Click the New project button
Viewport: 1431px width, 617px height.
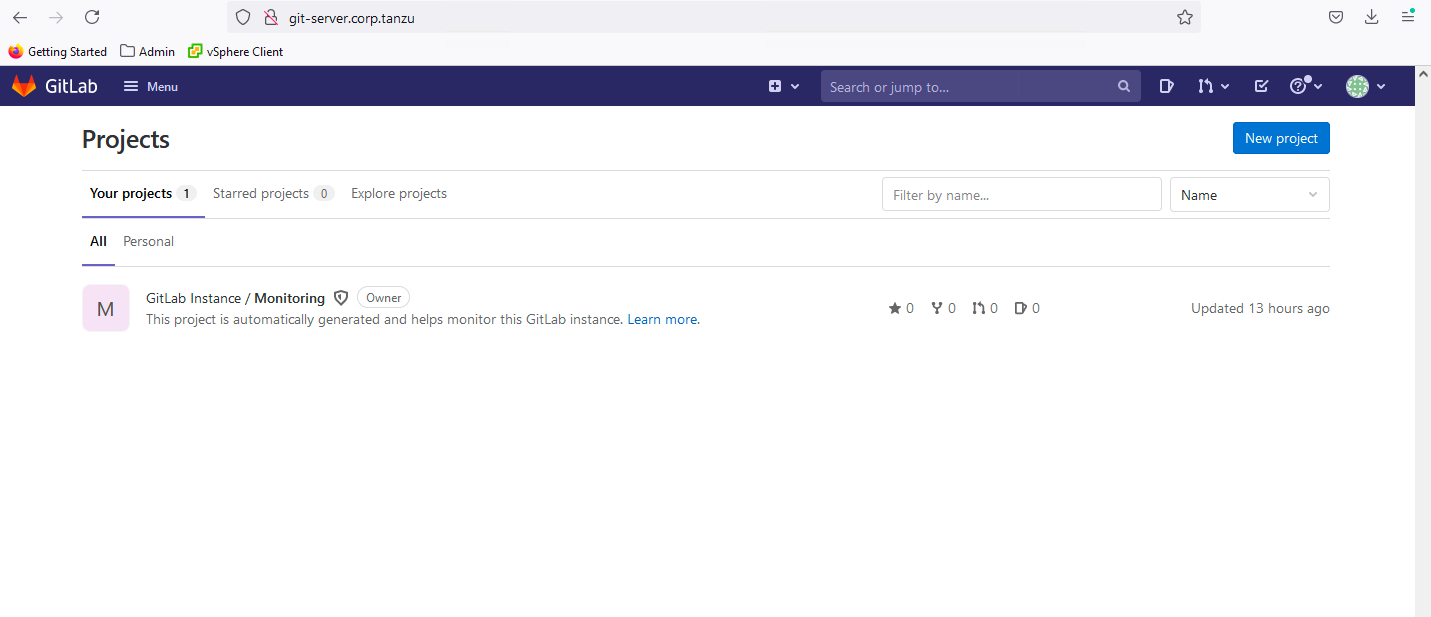pos(1281,138)
